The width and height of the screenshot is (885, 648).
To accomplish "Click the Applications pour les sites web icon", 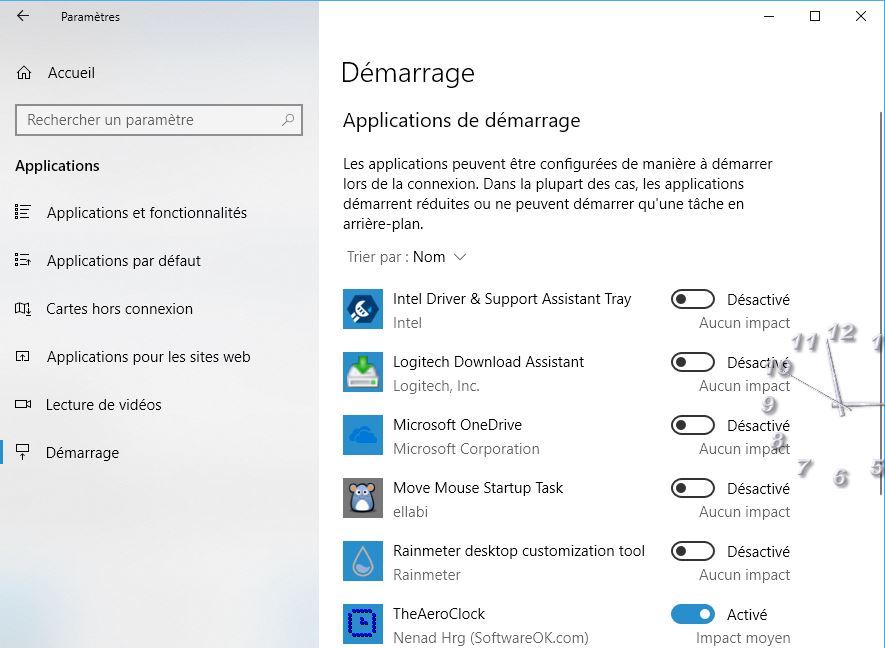I will click(23, 357).
